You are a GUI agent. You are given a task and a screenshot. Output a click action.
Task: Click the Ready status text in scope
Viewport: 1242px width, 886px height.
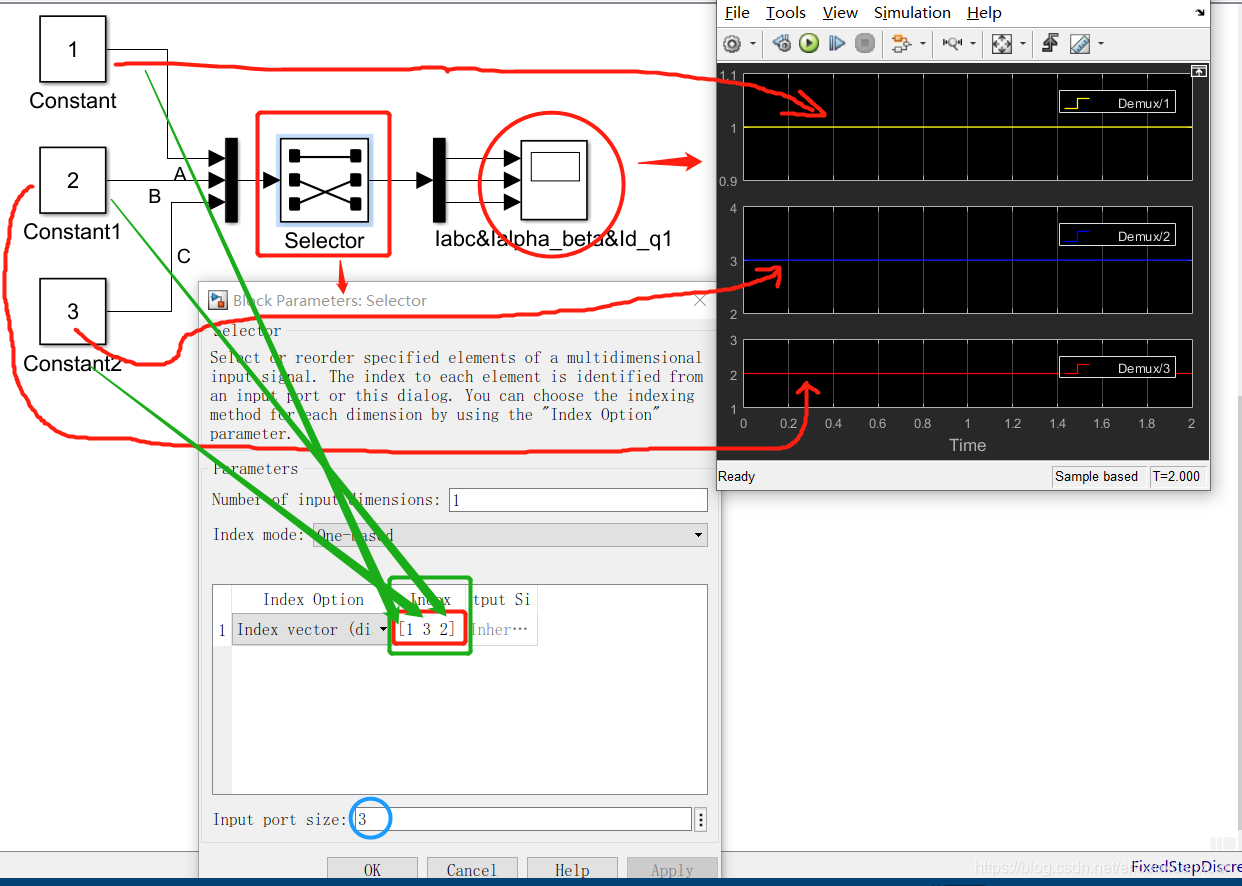coord(737,476)
